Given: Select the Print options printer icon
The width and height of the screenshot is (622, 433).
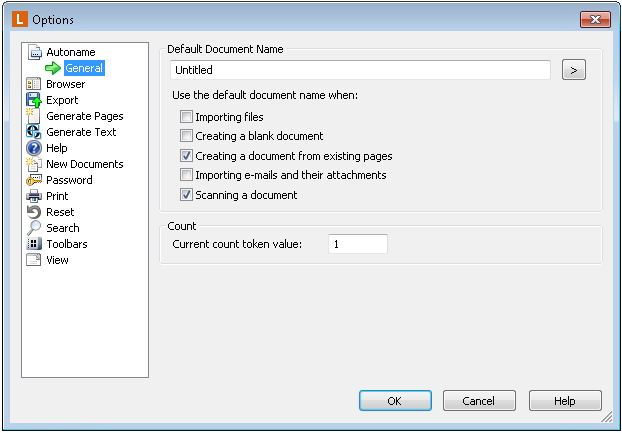Looking at the screenshot, I should [x=34, y=196].
